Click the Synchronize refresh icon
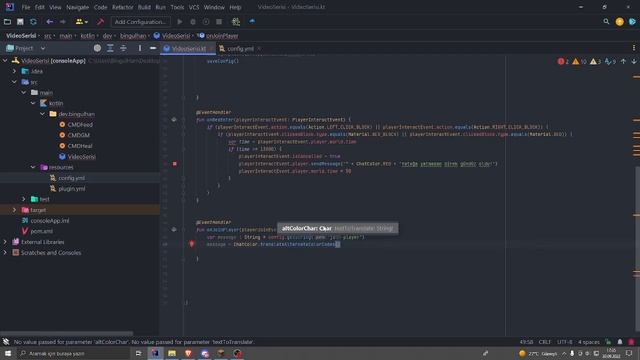This screenshot has height=360, width=640. (33, 22)
